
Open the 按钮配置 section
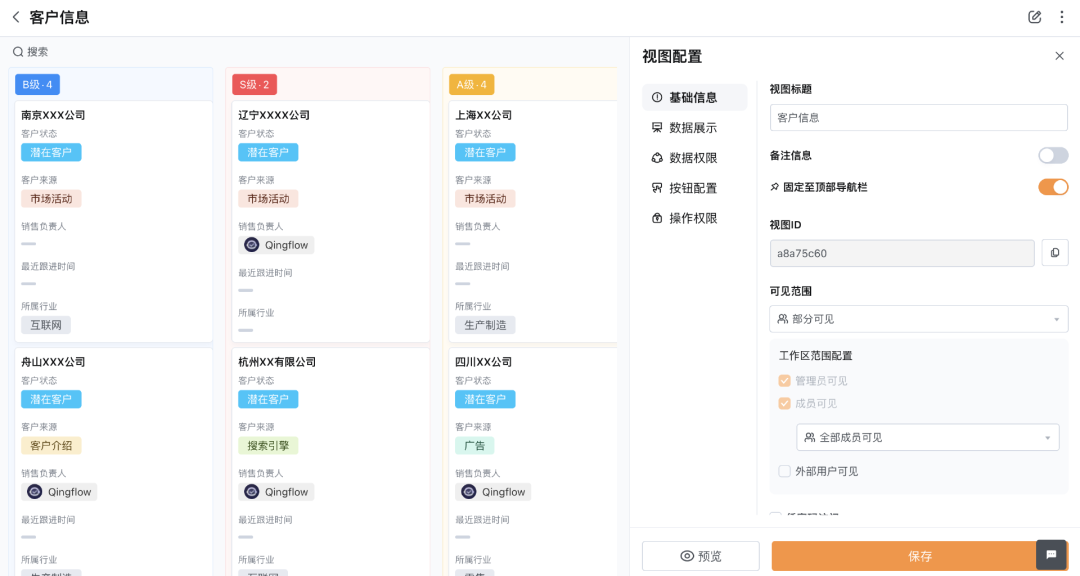tap(693, 188)
